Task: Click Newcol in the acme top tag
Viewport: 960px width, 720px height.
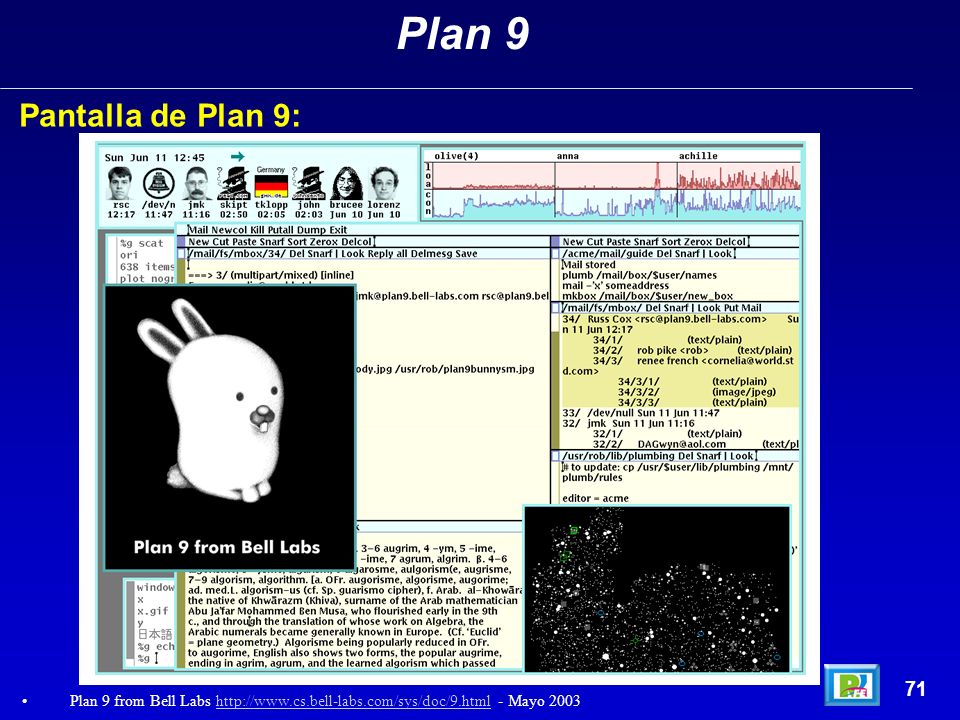Action: click(x=228, y=230)
